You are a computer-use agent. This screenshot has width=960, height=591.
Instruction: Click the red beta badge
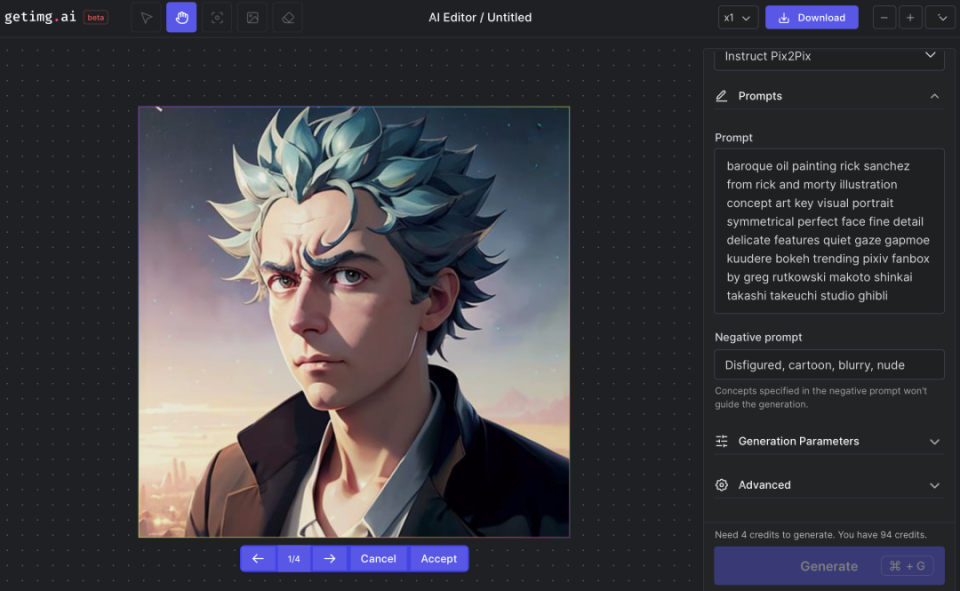[96, 18]
